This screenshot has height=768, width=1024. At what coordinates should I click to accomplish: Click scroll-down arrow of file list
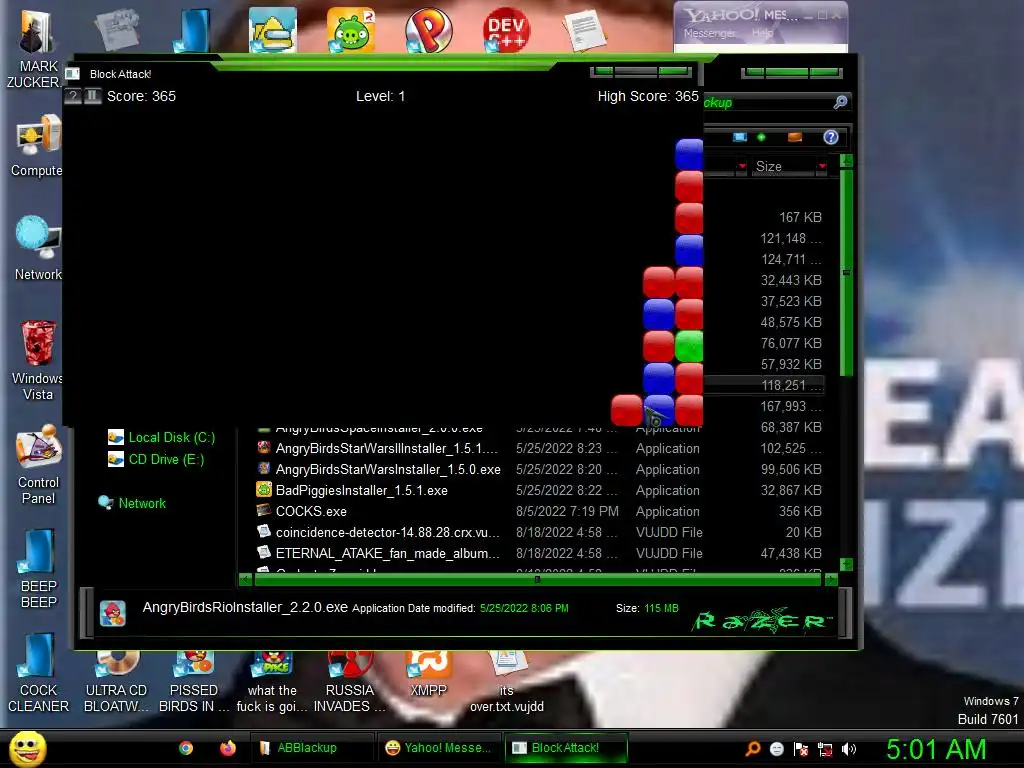pyautogui.click(x=846, y=564)
